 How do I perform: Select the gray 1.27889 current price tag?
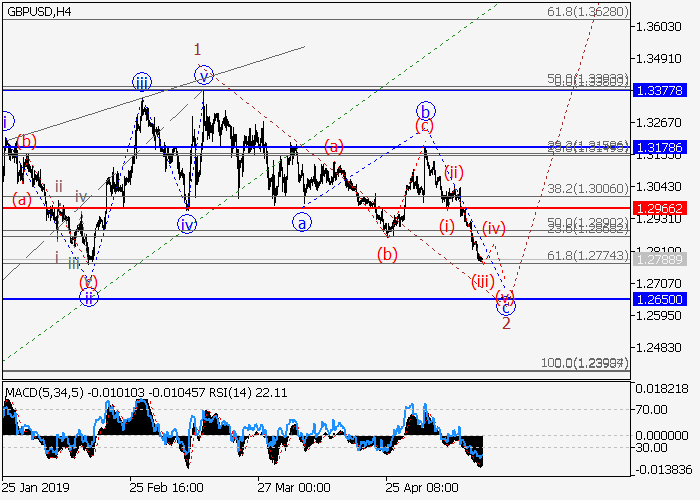click(659, 259)
